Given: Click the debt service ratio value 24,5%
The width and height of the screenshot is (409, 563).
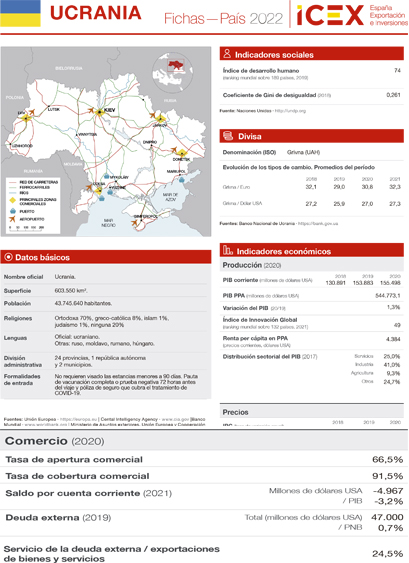Looking at the screenshot, I should (387, 553).
